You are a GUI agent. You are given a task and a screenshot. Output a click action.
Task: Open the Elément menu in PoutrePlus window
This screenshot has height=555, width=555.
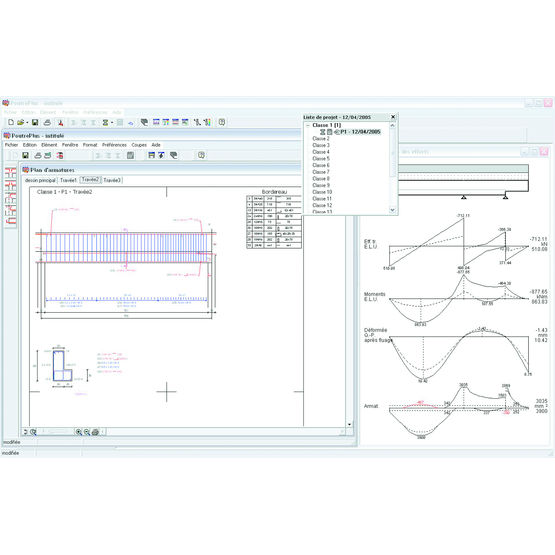pos(49,145)
